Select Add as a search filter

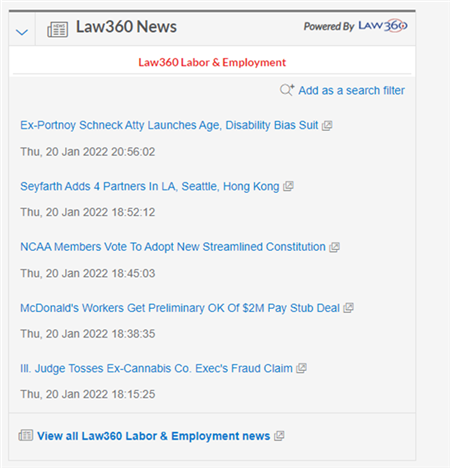351,90
